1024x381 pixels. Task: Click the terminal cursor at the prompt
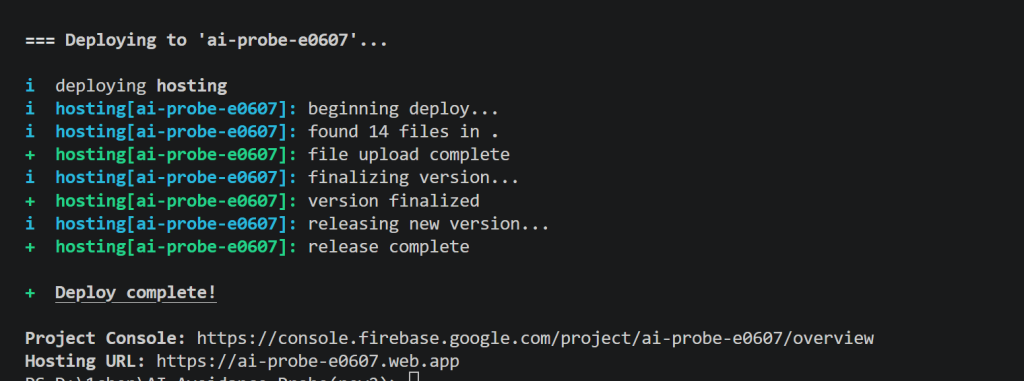[413, 376]
